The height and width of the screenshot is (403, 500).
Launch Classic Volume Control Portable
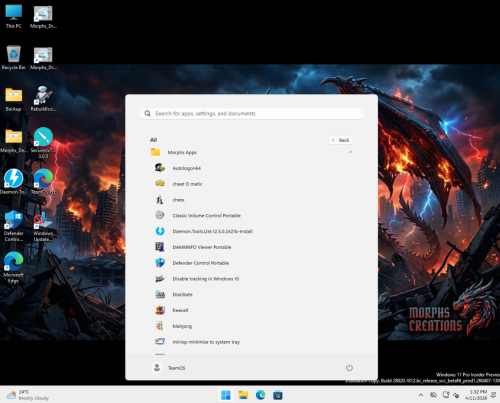(252, 215)
